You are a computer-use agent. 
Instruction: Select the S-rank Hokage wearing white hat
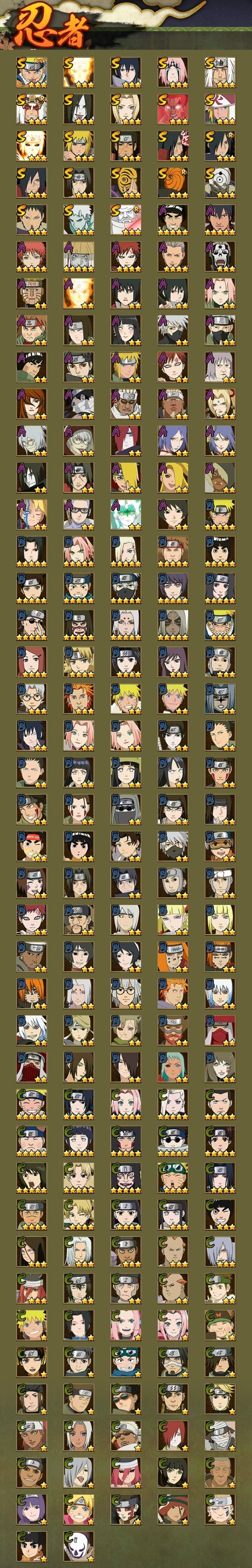(220, 109)
